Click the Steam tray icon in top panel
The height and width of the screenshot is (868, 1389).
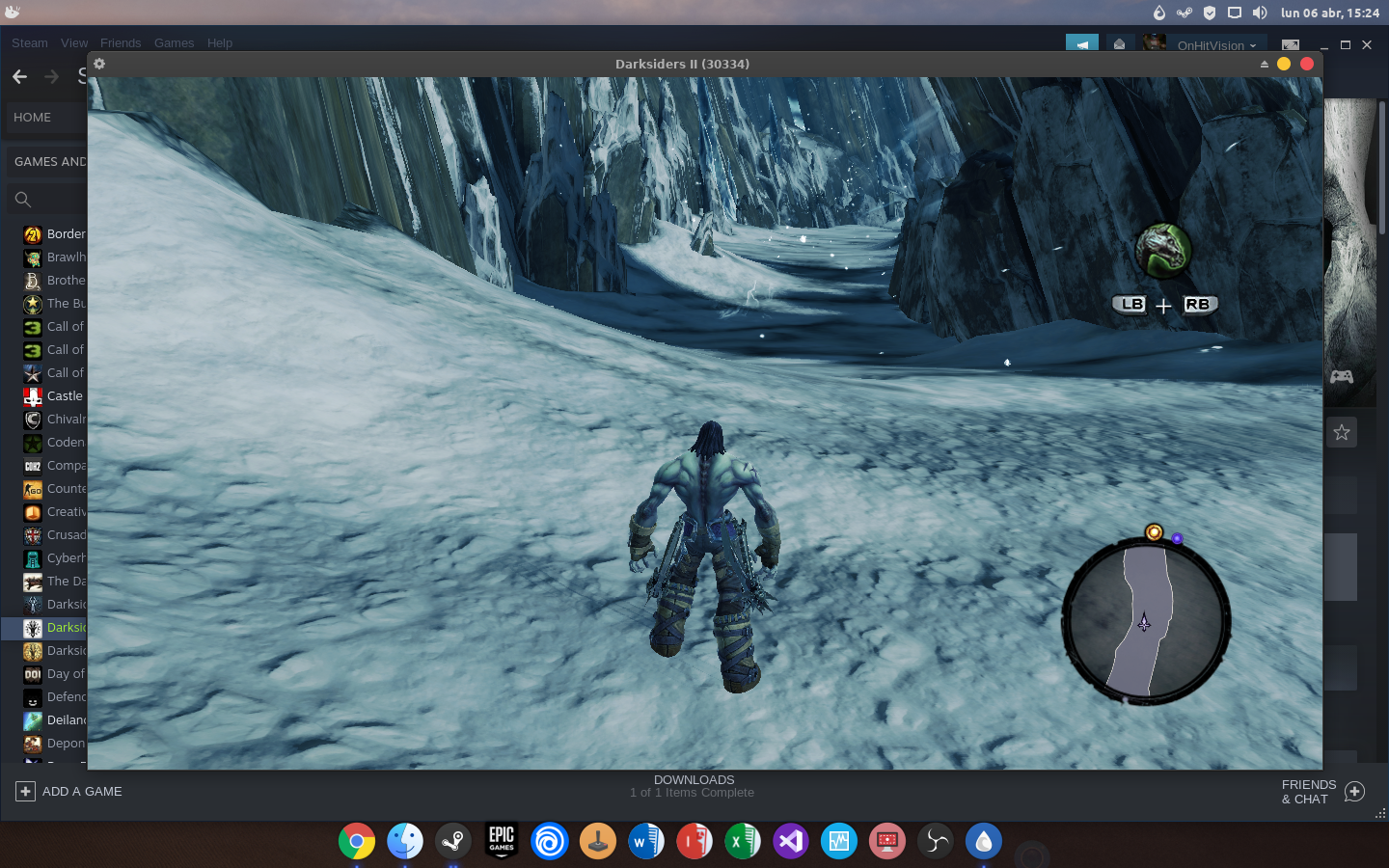coord(1185,13)
